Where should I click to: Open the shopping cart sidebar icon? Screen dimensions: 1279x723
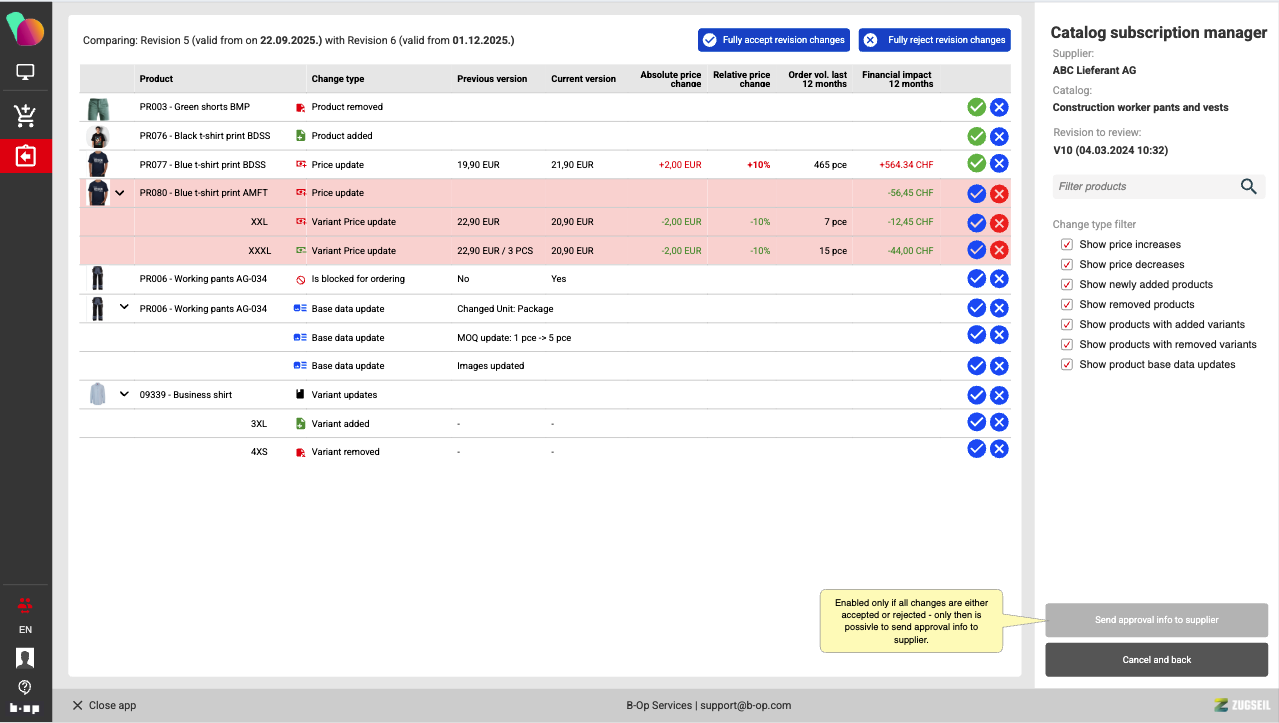pyautogui.click(x=26, y=116)
